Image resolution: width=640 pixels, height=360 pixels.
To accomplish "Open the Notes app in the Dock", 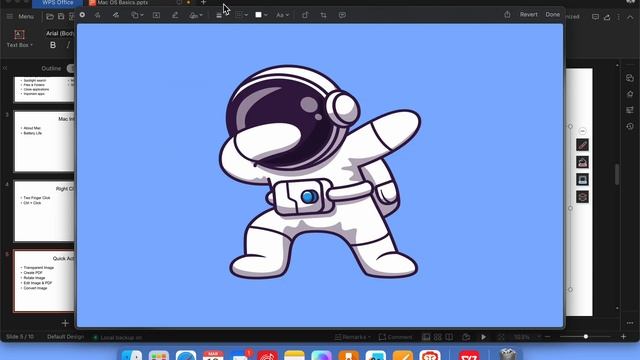I will point(294,355).
